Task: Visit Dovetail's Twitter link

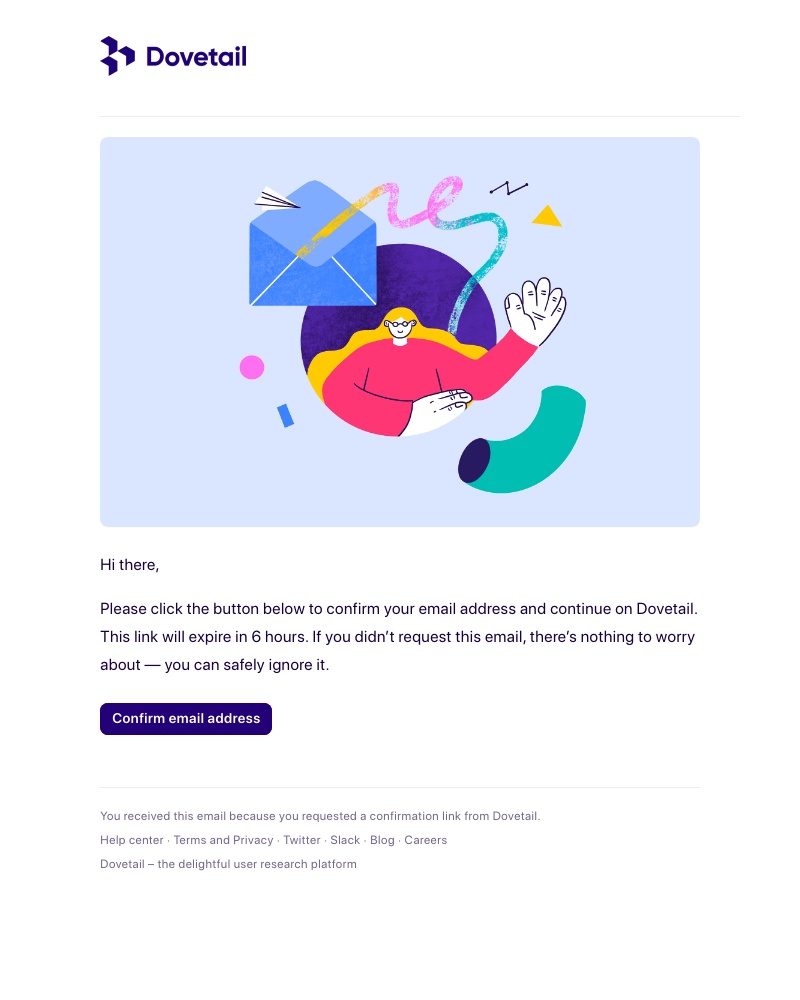Action: click(301, 840)
